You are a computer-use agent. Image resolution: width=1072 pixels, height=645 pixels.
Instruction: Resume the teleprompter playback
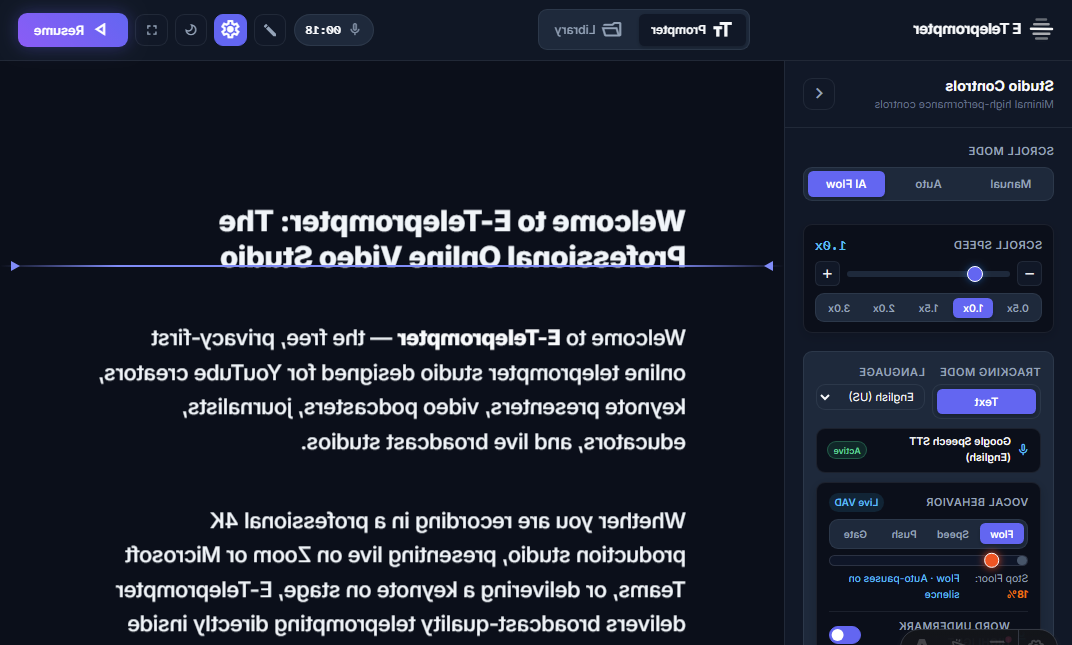pos(72,30)
